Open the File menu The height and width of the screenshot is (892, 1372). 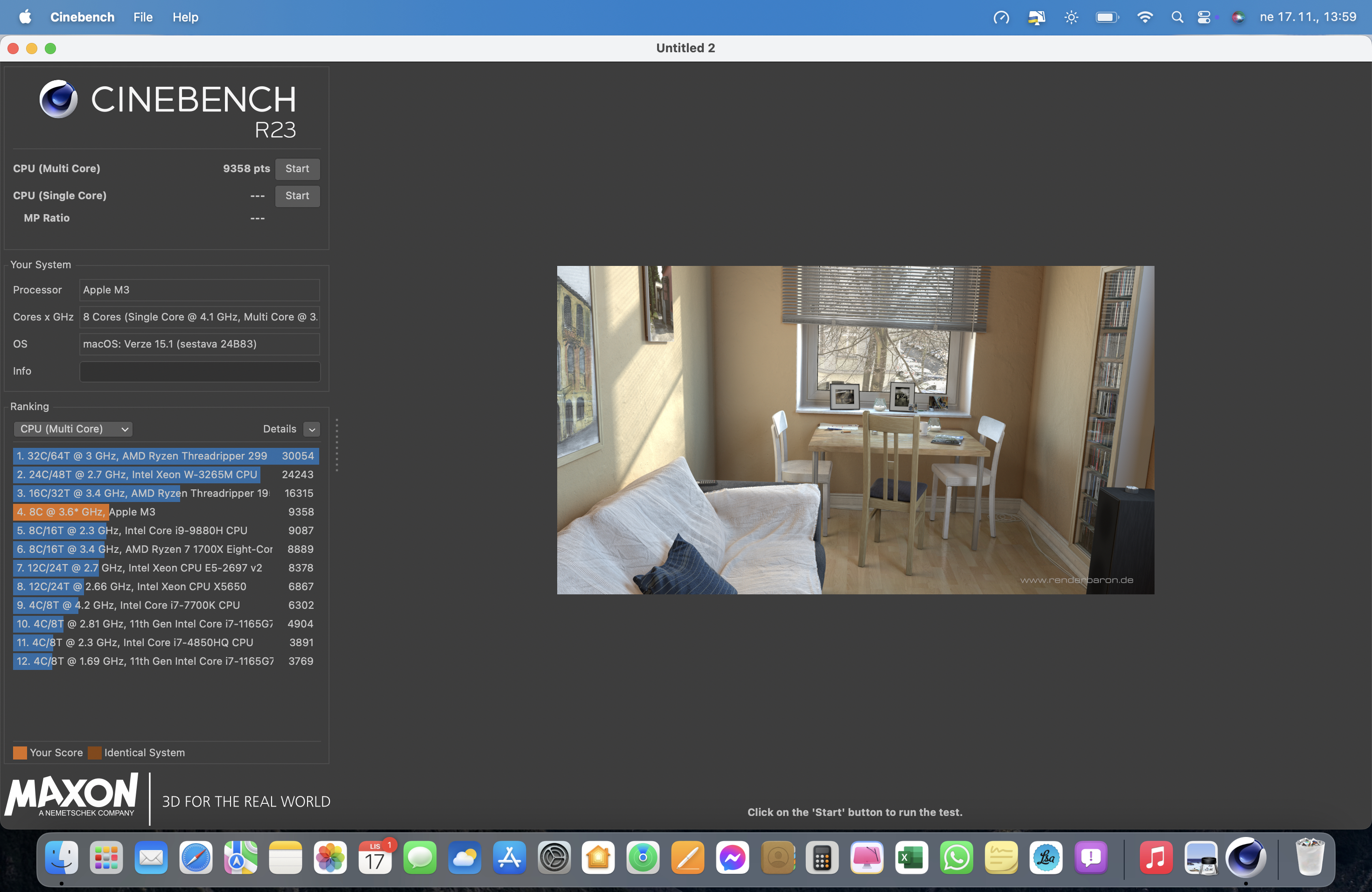pyautogui.click(x=142, y=17)
